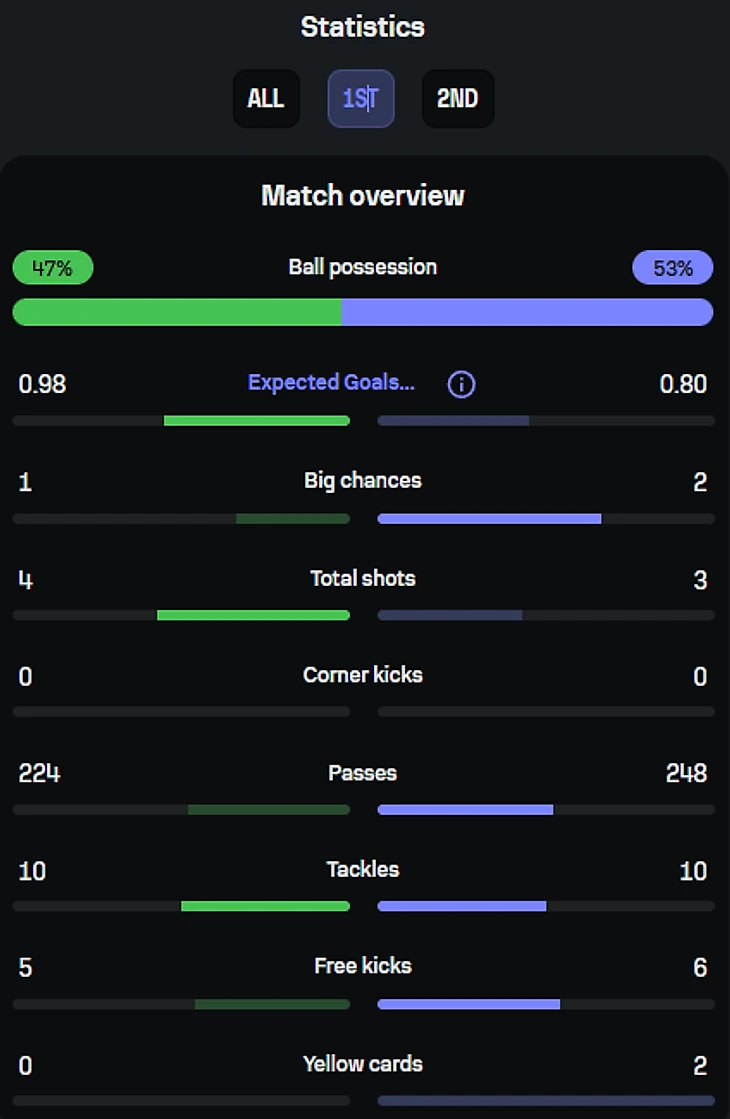Switch to the ALL statistics tab
Viewport: 730px width, 1119px height.
tap(266, 99)
